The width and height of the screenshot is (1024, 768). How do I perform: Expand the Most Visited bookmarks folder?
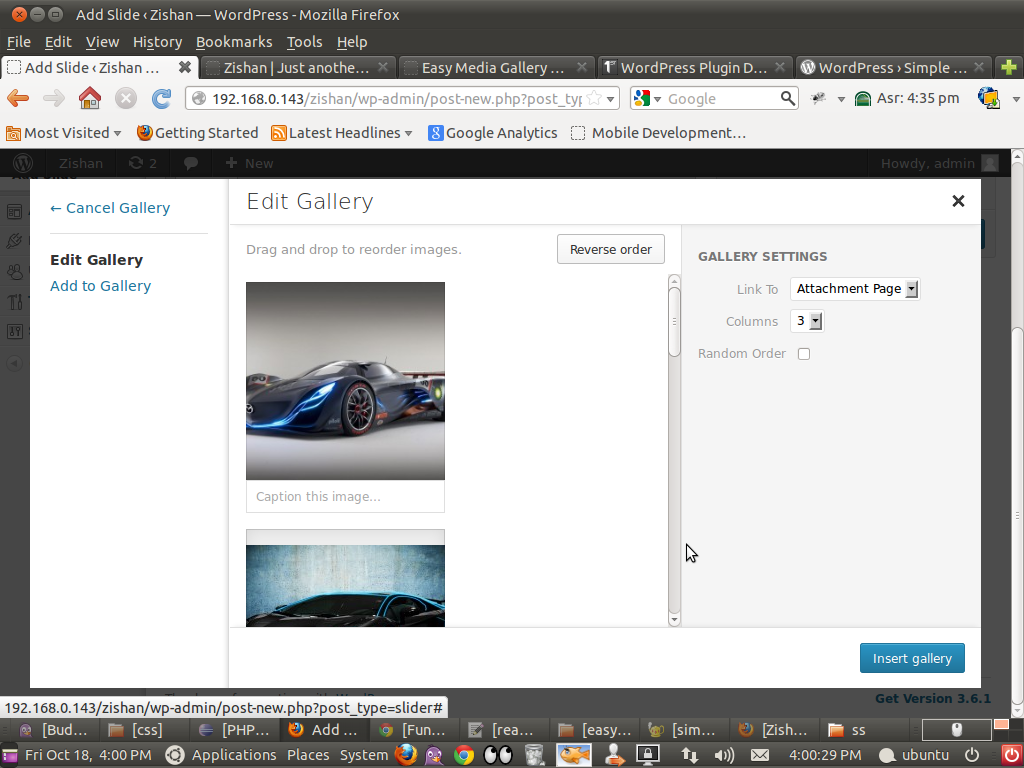click(63, 133)
